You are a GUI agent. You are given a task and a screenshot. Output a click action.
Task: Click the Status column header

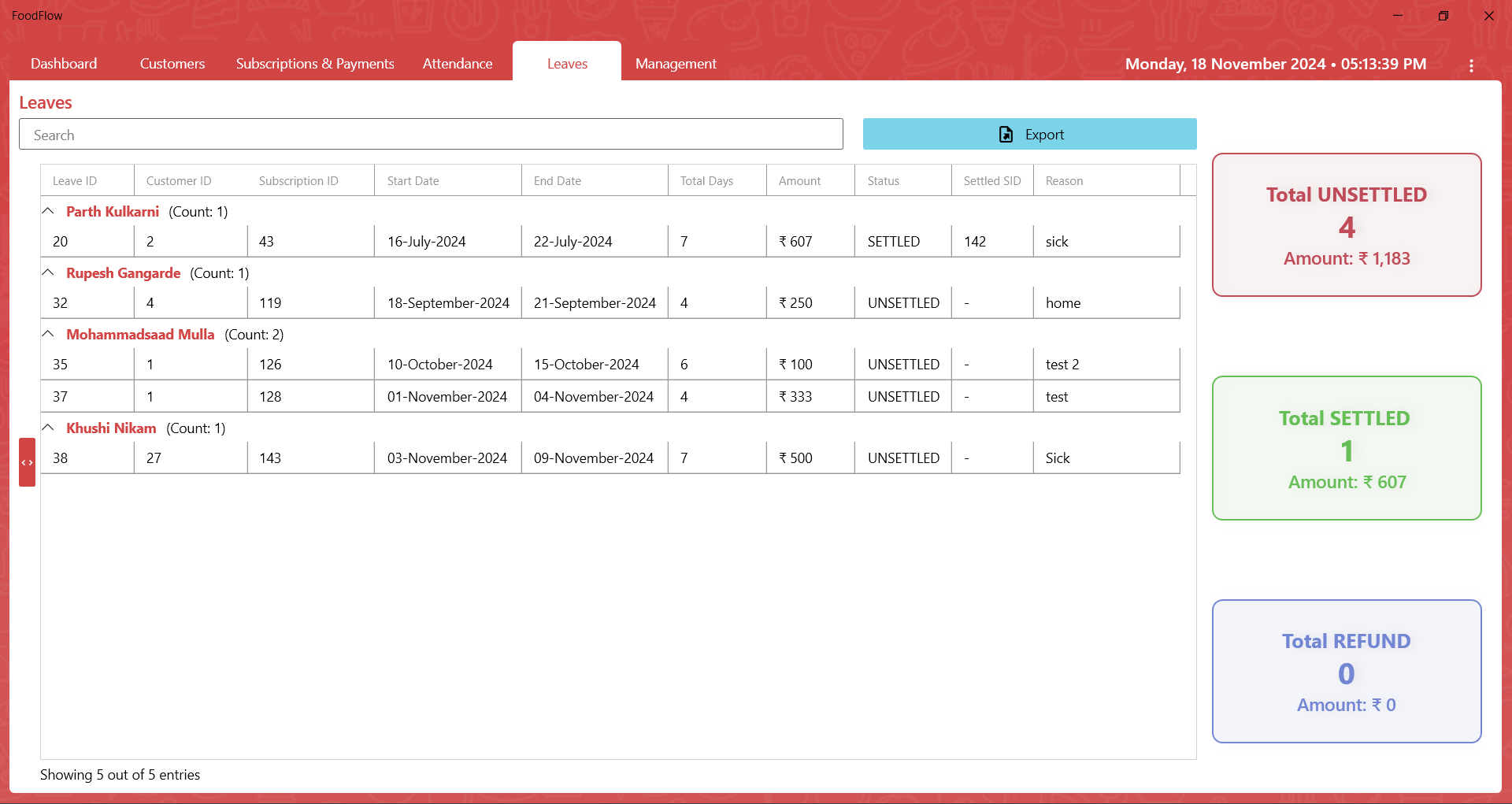click(903, 180)
